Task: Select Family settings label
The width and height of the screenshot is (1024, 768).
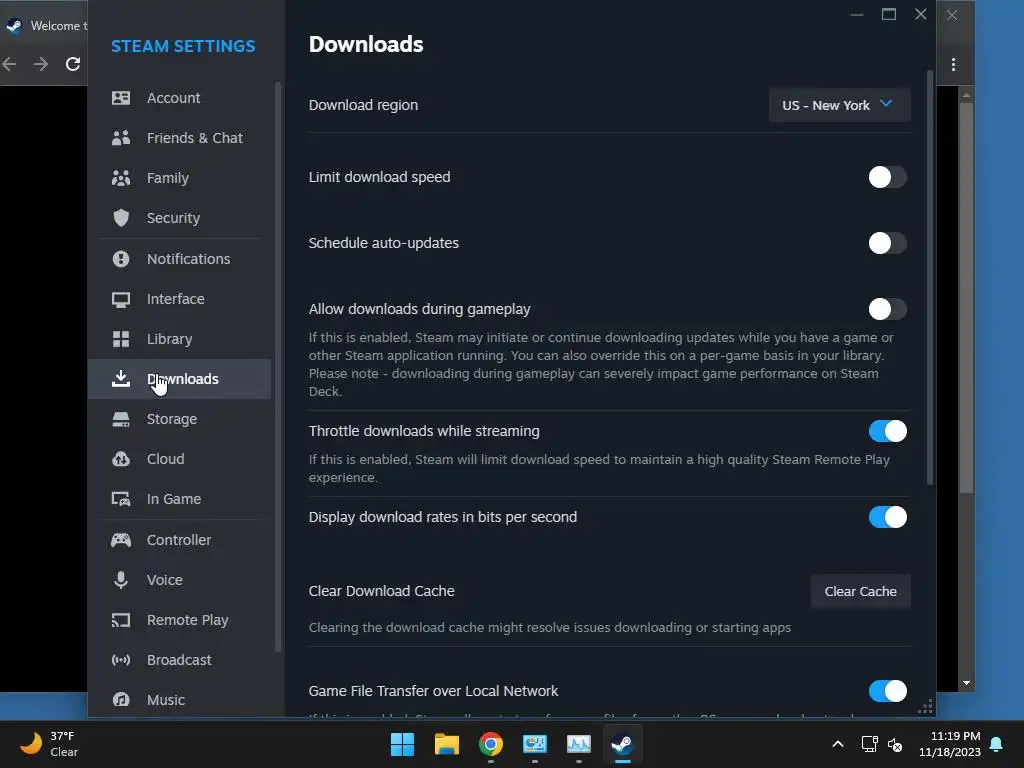Action: pyautogui.click(x=168, y=178)
